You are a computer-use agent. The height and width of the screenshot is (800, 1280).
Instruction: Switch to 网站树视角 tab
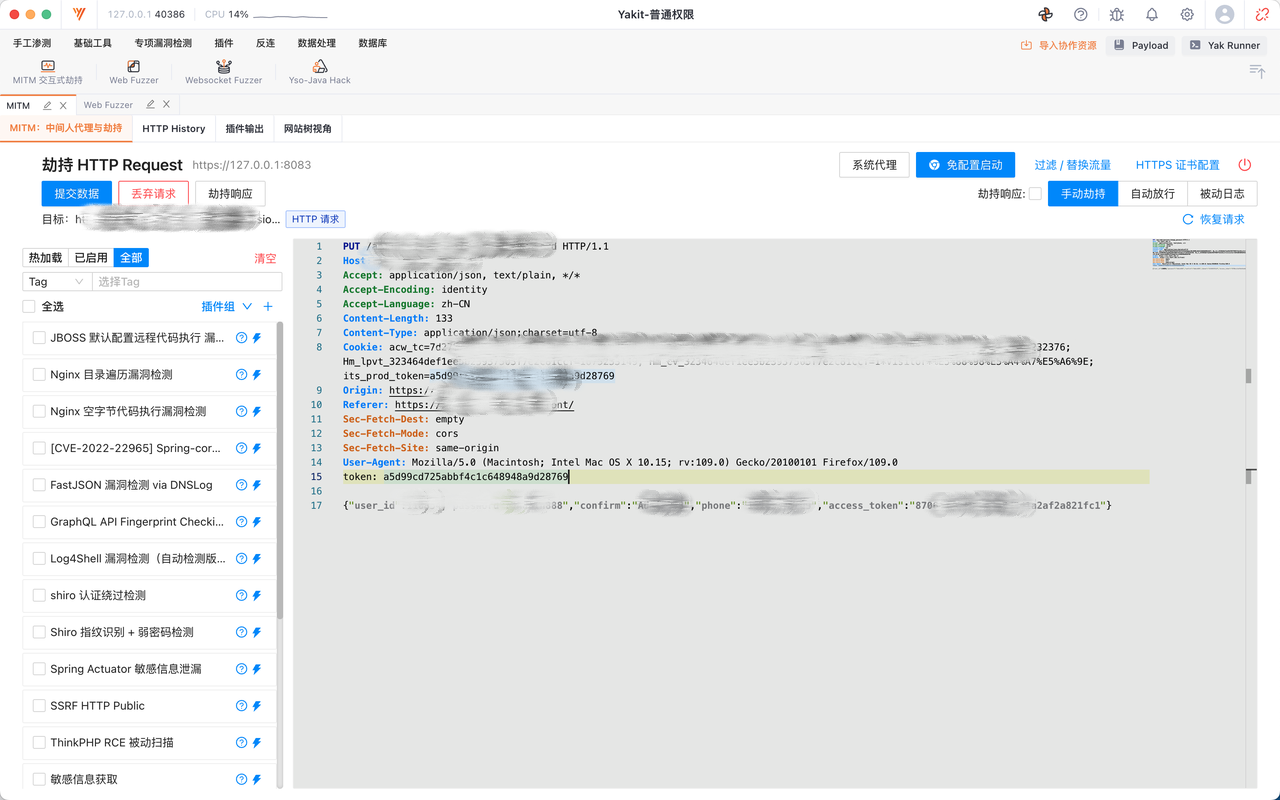tap(308, 129)
